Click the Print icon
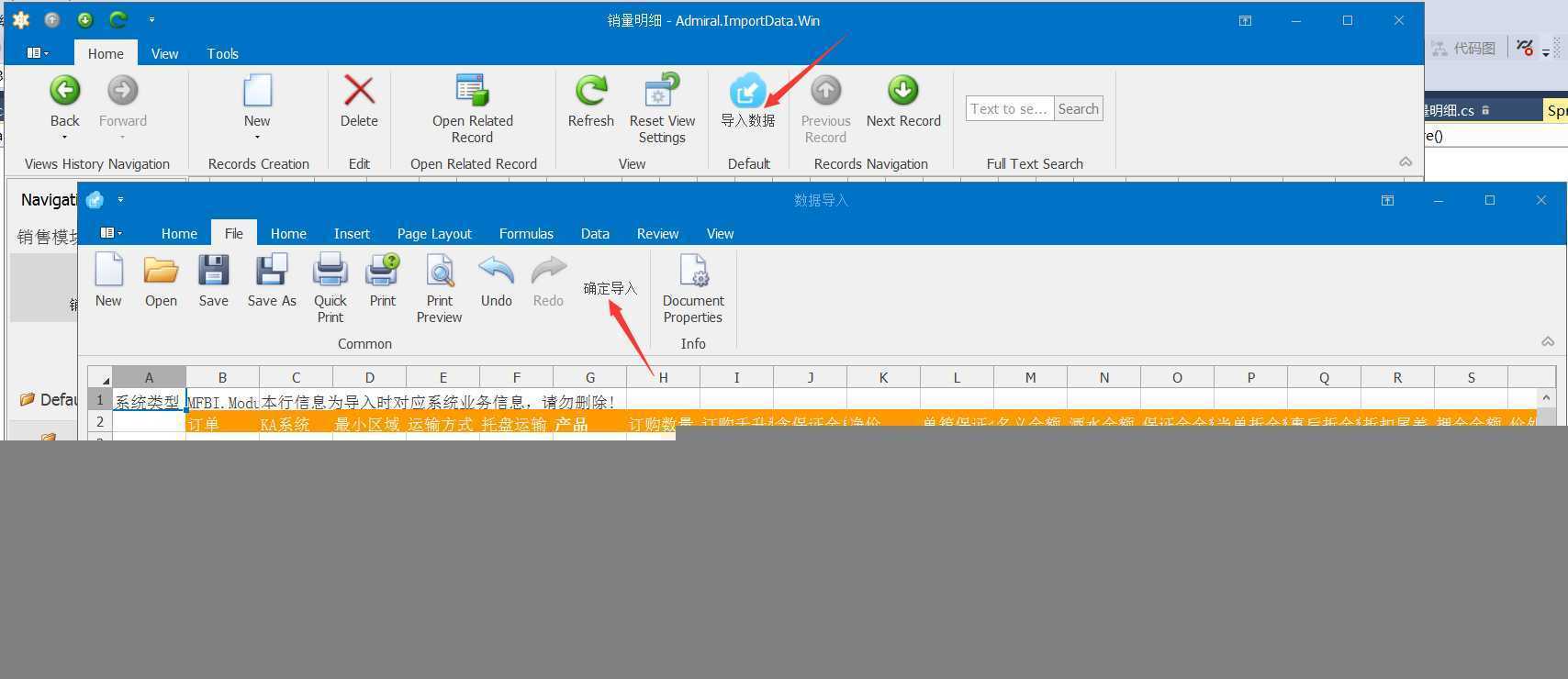This screenshot has width=1568, height=679. (382, 270)
